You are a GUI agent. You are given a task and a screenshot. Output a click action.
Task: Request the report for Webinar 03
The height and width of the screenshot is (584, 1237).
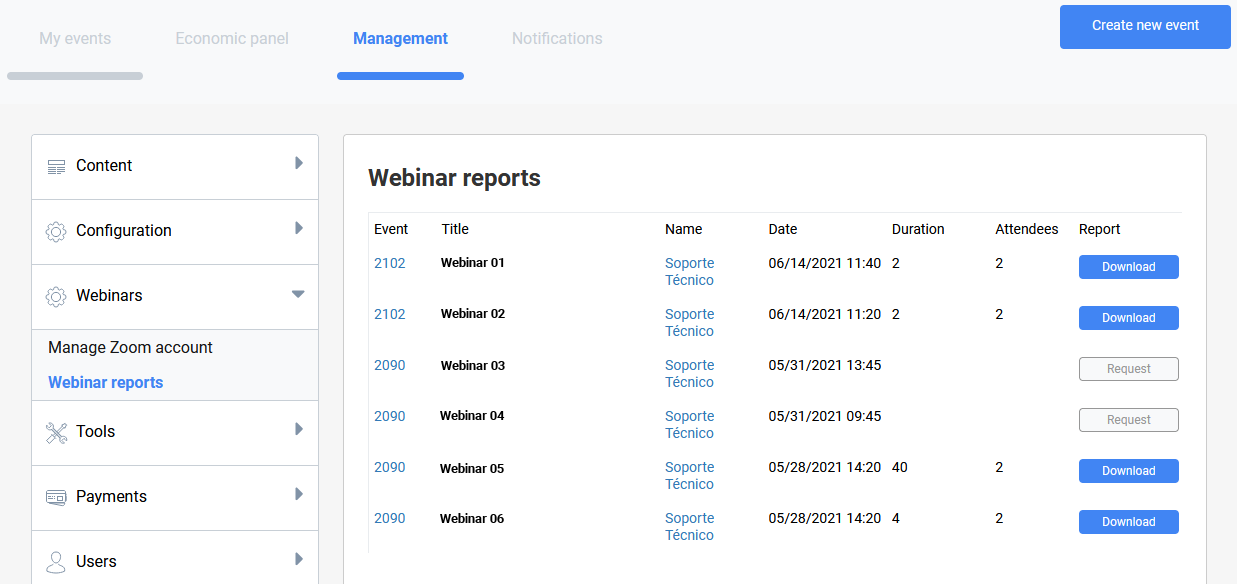coord(1128,369)
